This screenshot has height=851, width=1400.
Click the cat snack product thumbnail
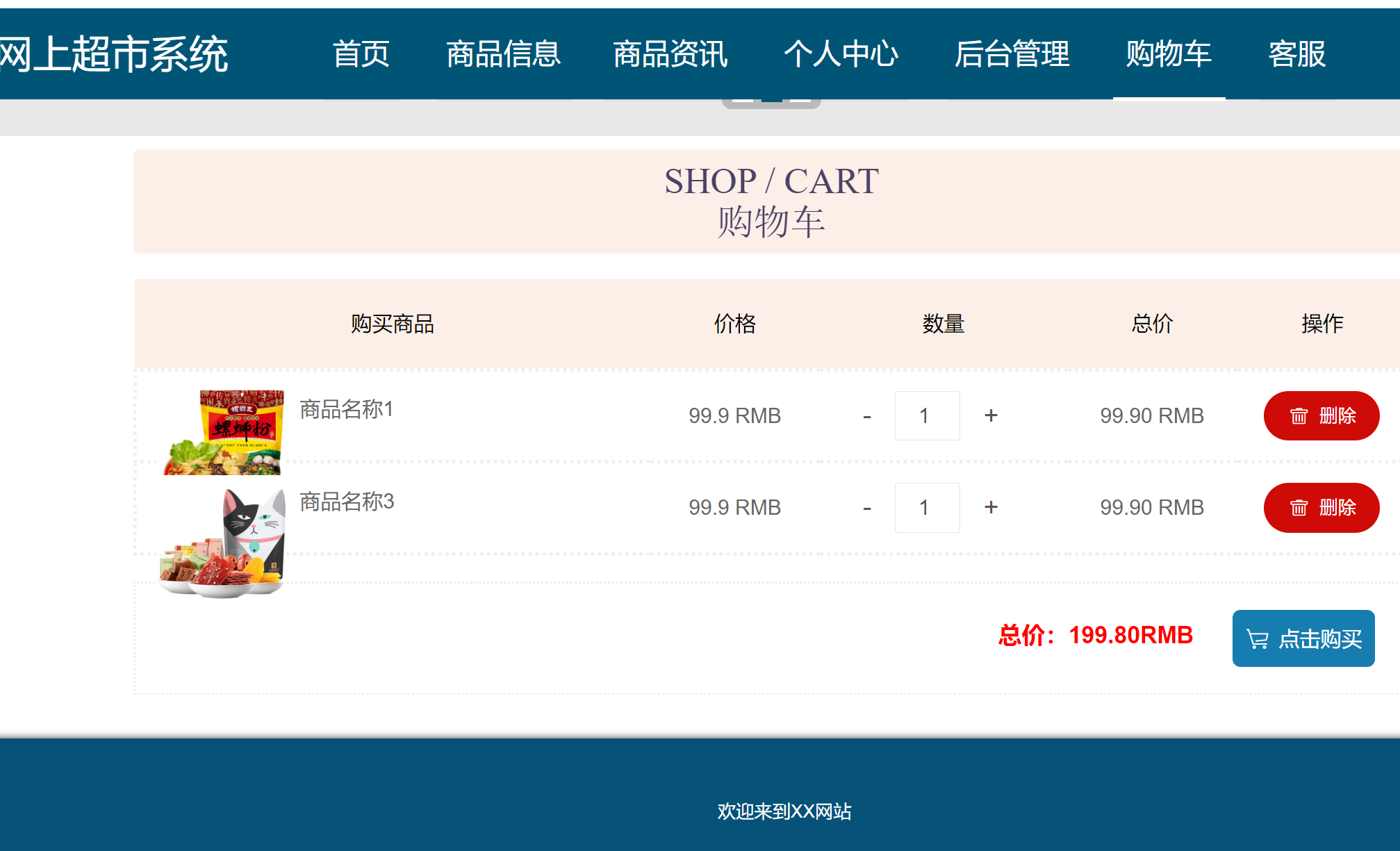tap(224, 543)
